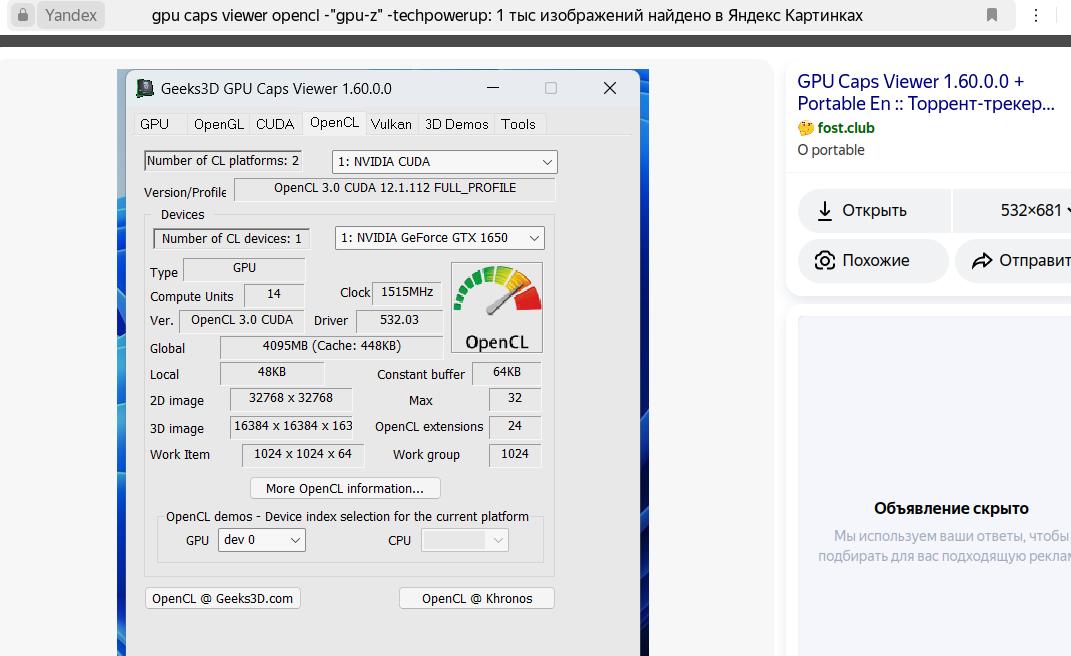Click the Local memory 48KB field
1071x656 pixels.
[272, 372]
